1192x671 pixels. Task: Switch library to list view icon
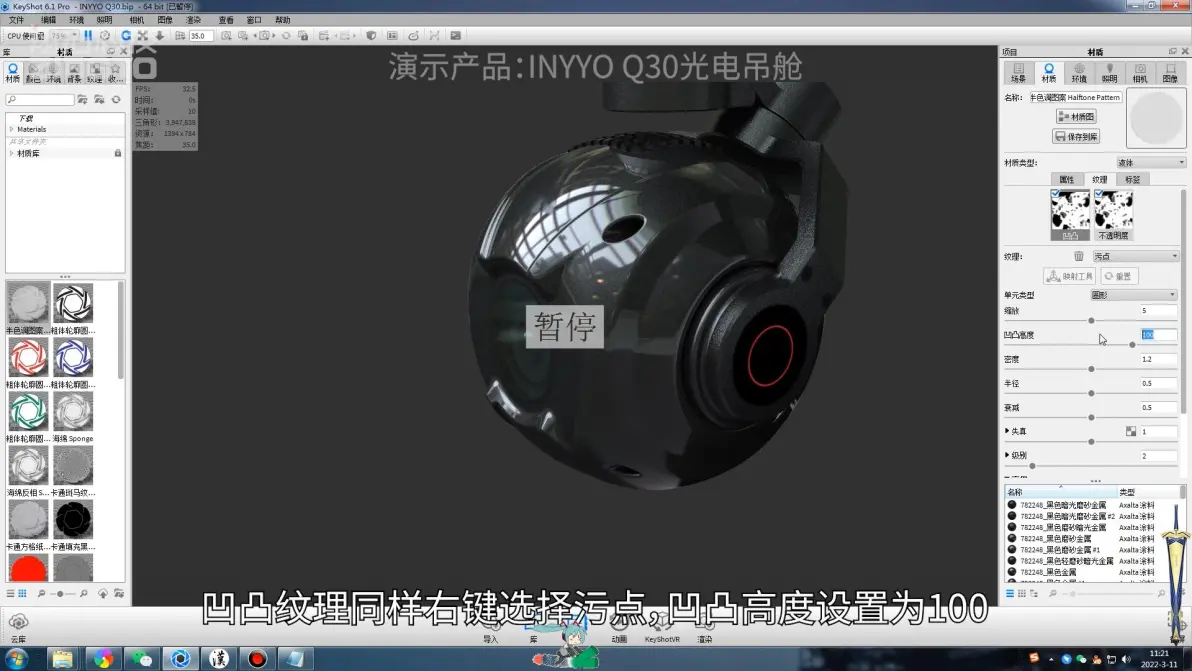pyautogui.click(x=11, y=593)
